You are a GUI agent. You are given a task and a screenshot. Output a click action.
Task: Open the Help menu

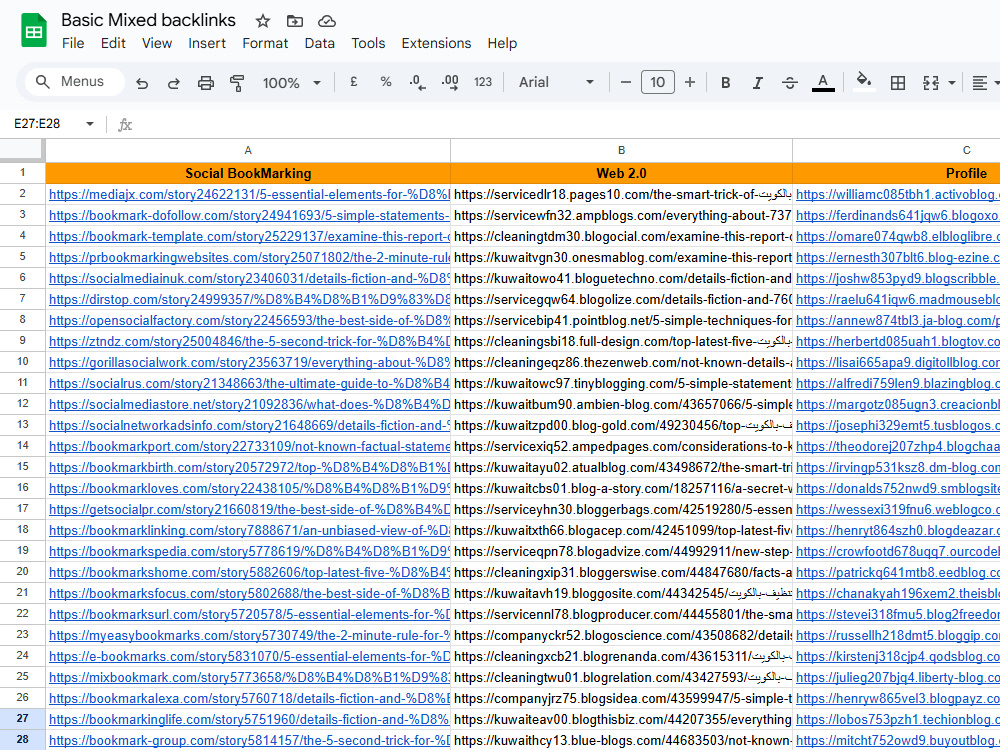[x=502, y=43]
